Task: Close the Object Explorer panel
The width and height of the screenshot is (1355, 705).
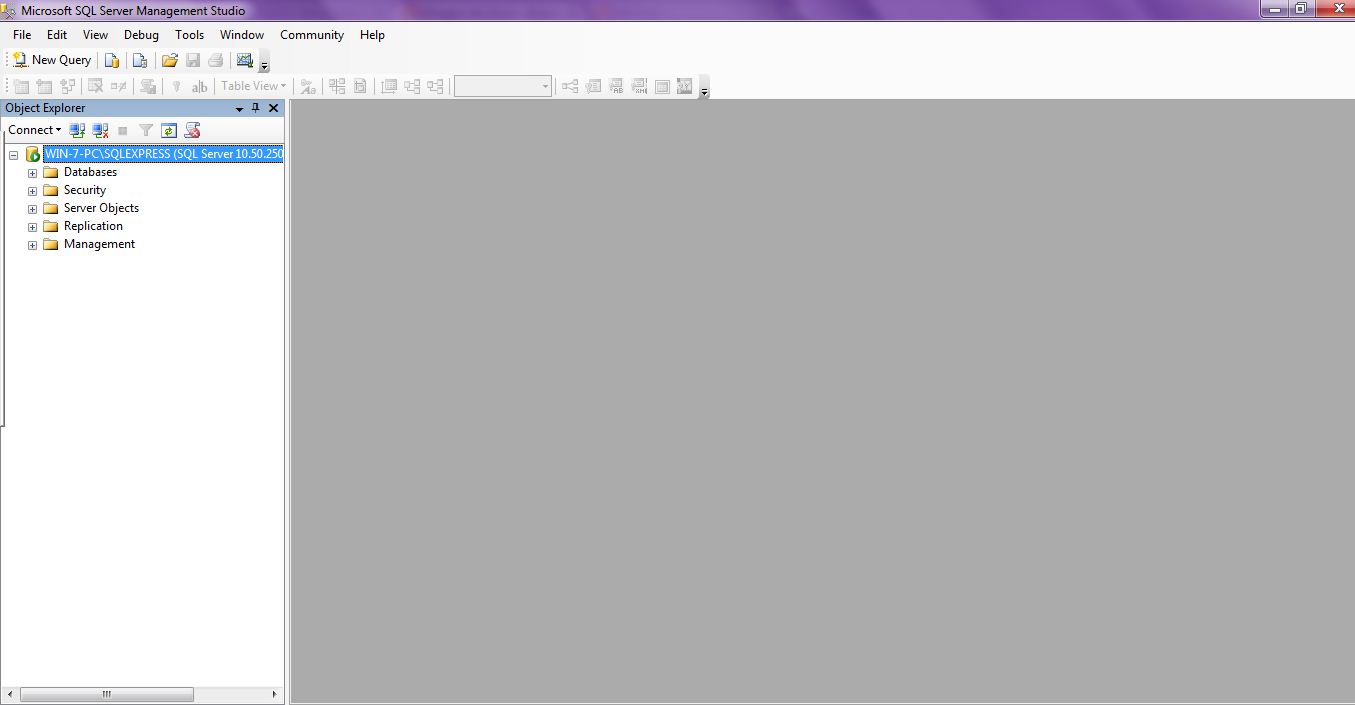Action: coord(273,108)
